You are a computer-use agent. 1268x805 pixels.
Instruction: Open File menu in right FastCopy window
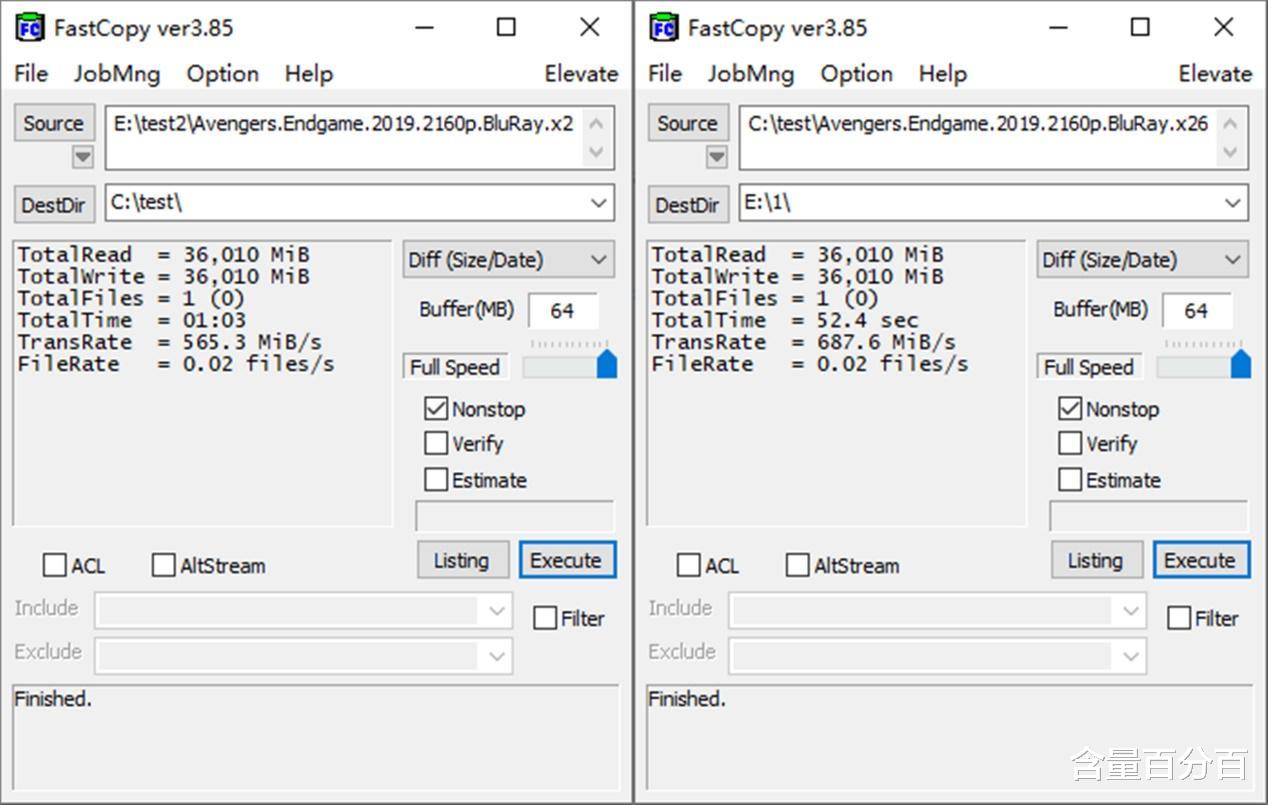(665, 73)
